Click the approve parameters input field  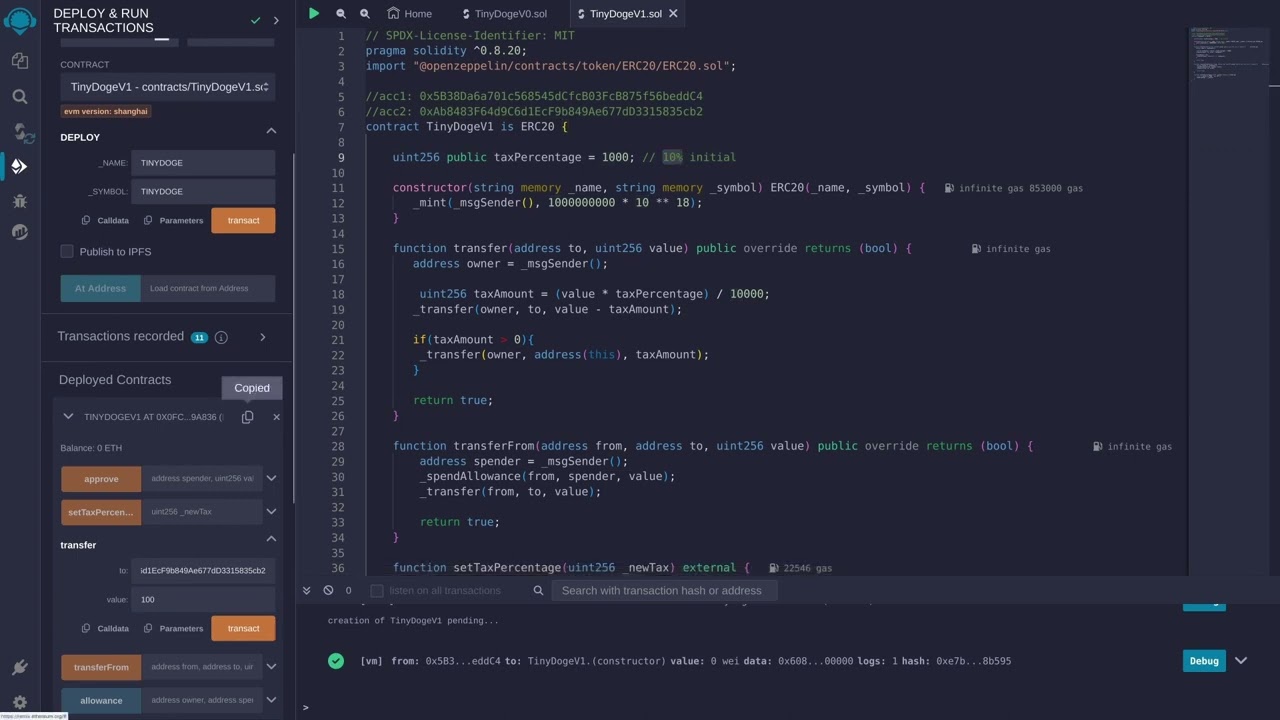click(202, 479)
